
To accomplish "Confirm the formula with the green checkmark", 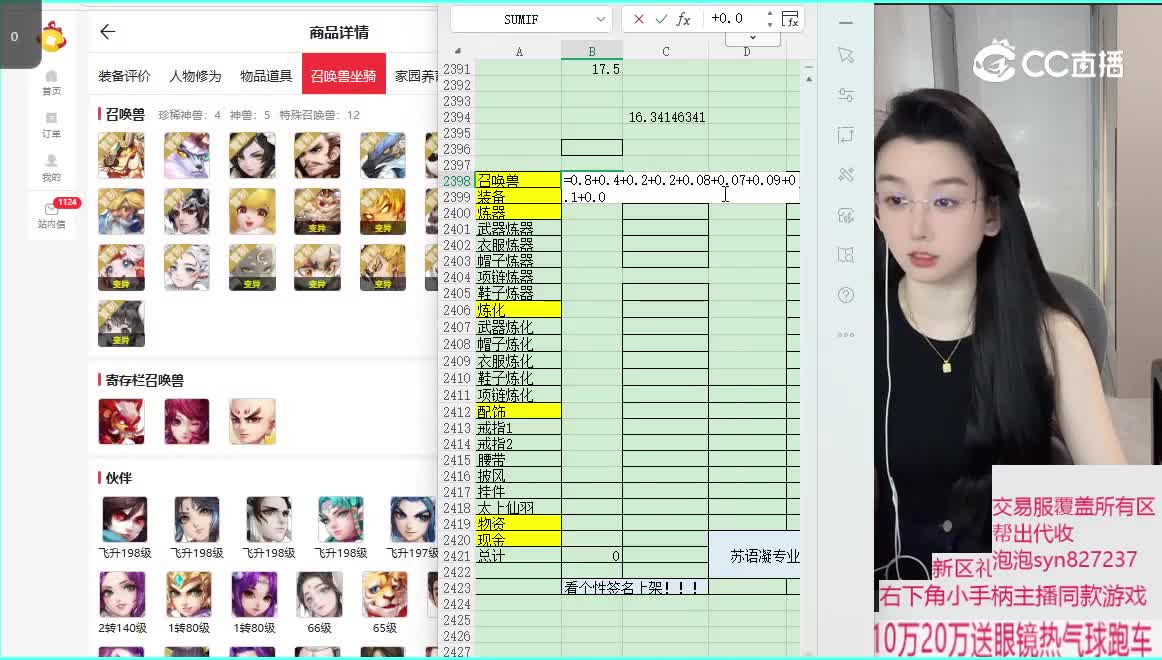I will click(x=660, y=19).
